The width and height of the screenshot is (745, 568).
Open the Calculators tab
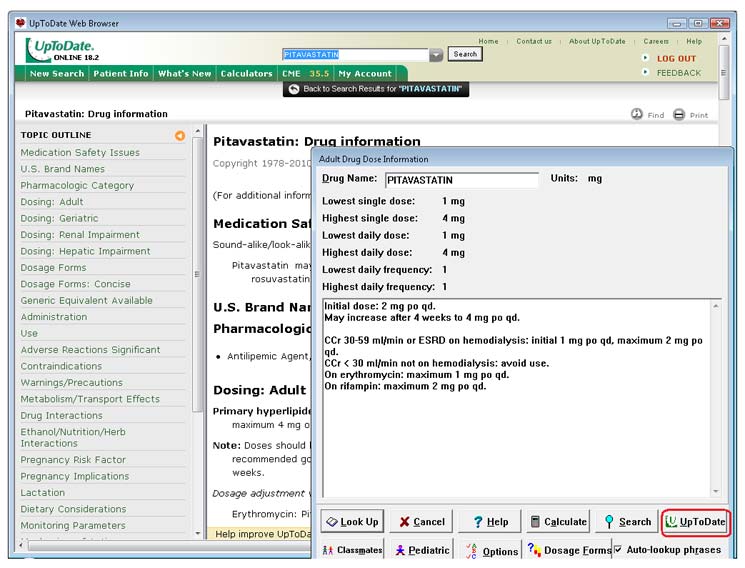click(246, 73)
